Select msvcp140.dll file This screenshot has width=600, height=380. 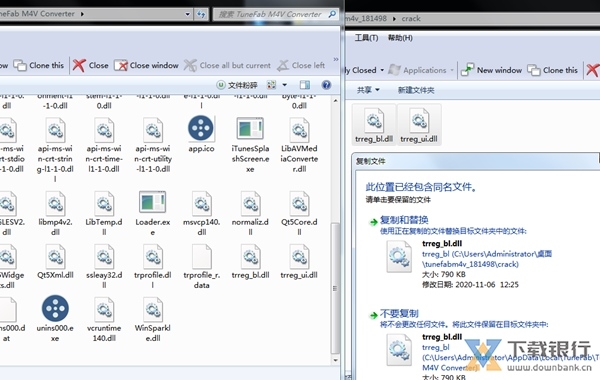click(202, 213)
